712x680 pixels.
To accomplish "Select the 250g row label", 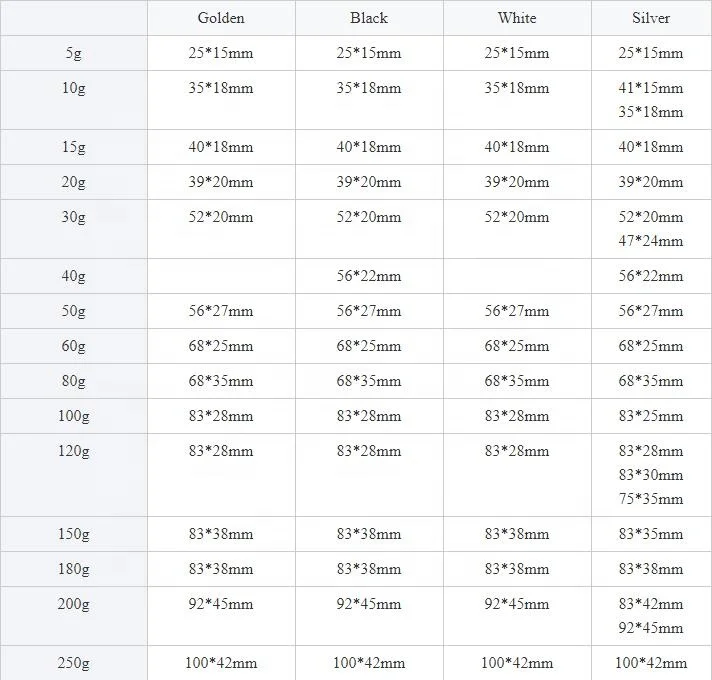I will point(73,662).
